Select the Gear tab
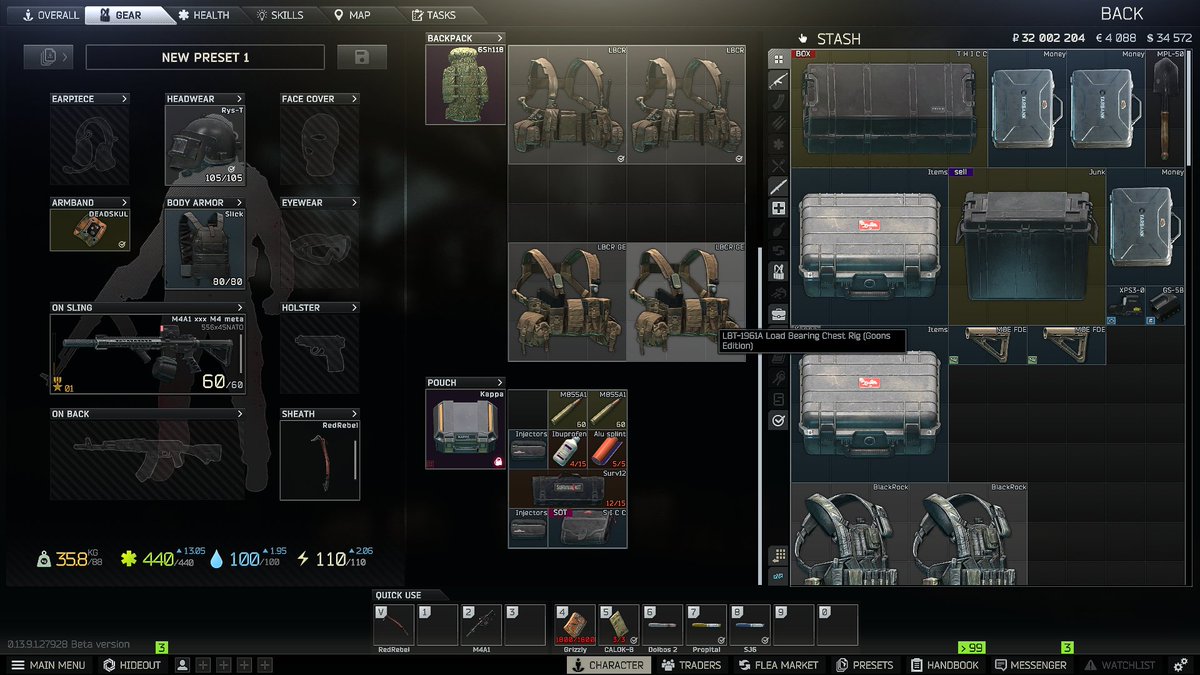 (x=124, y=15)
